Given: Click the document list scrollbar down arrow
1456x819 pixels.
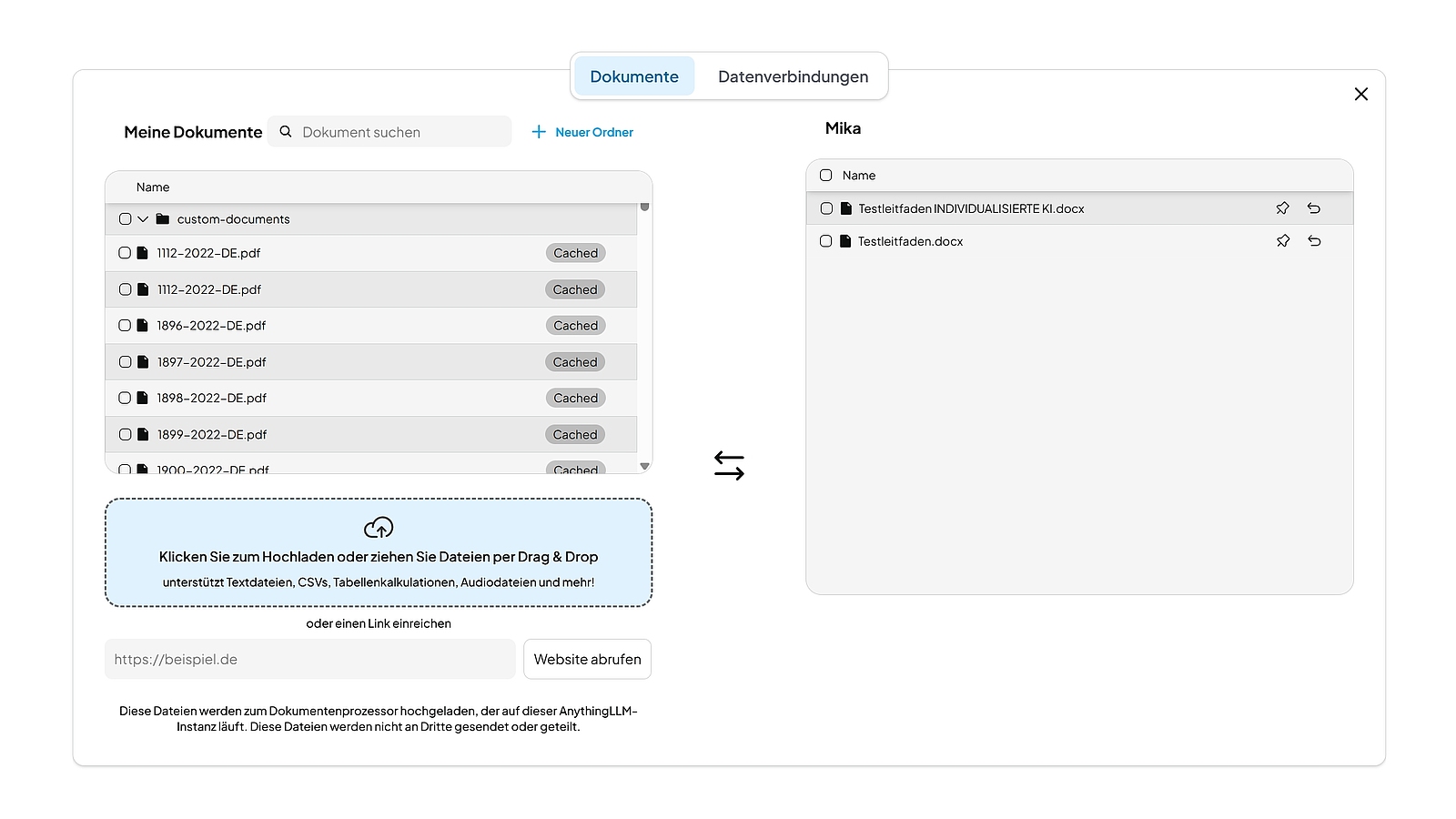Looking at the screenshot, I should [644, 466].
